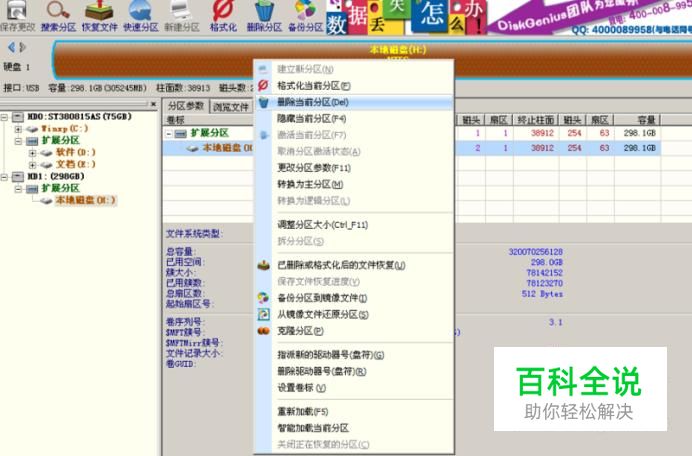Close the left disk tree panel
The image size is (692, 456).
tap(153, 104)
